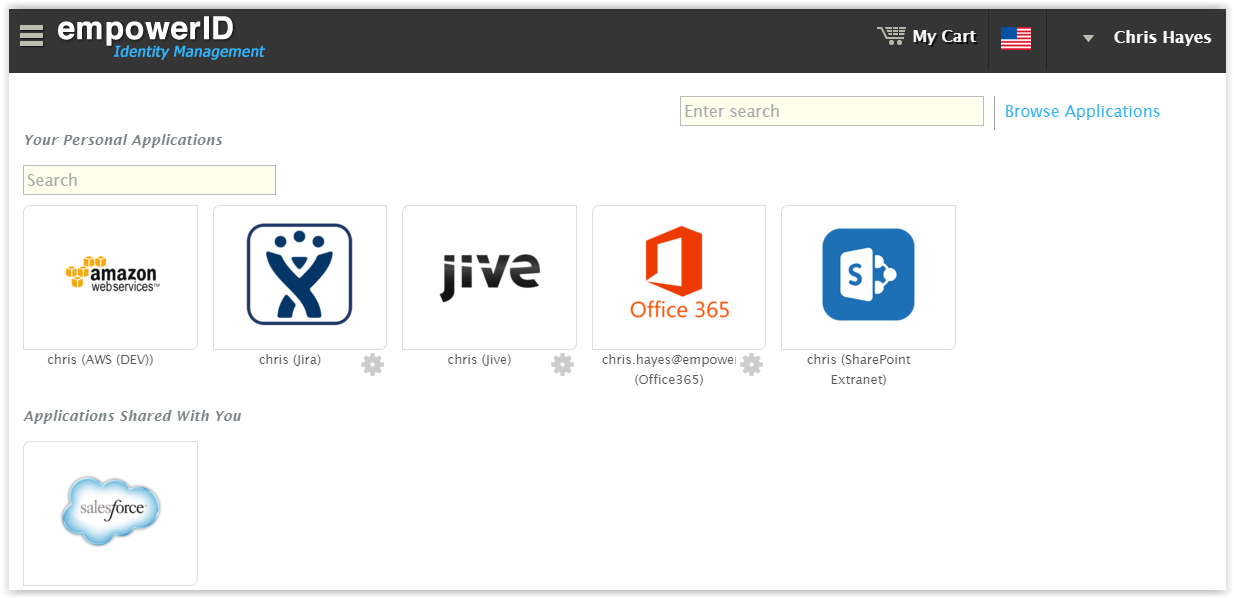Open the Browse Applications link
The width and height of the screenshot is (1234, 598).
point(1082,111)
